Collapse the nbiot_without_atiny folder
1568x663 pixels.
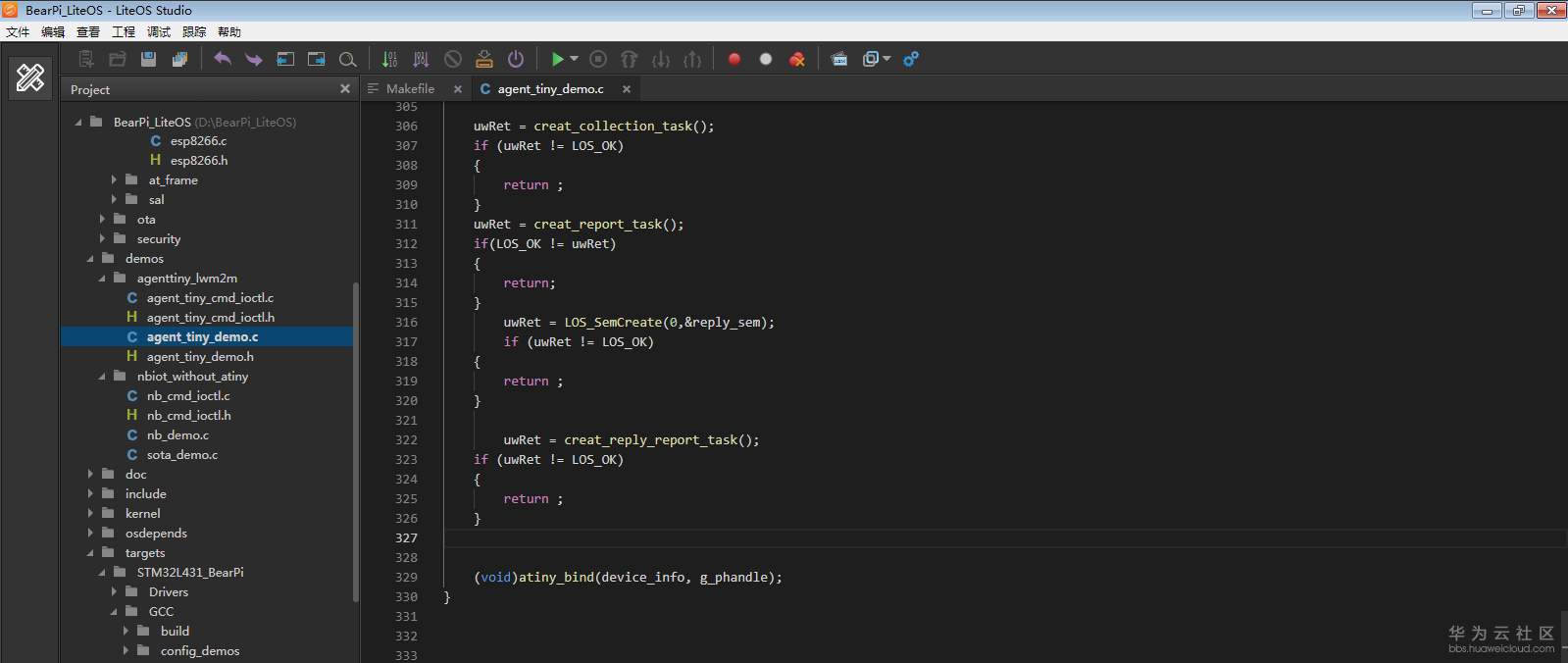tap(102, 377)
